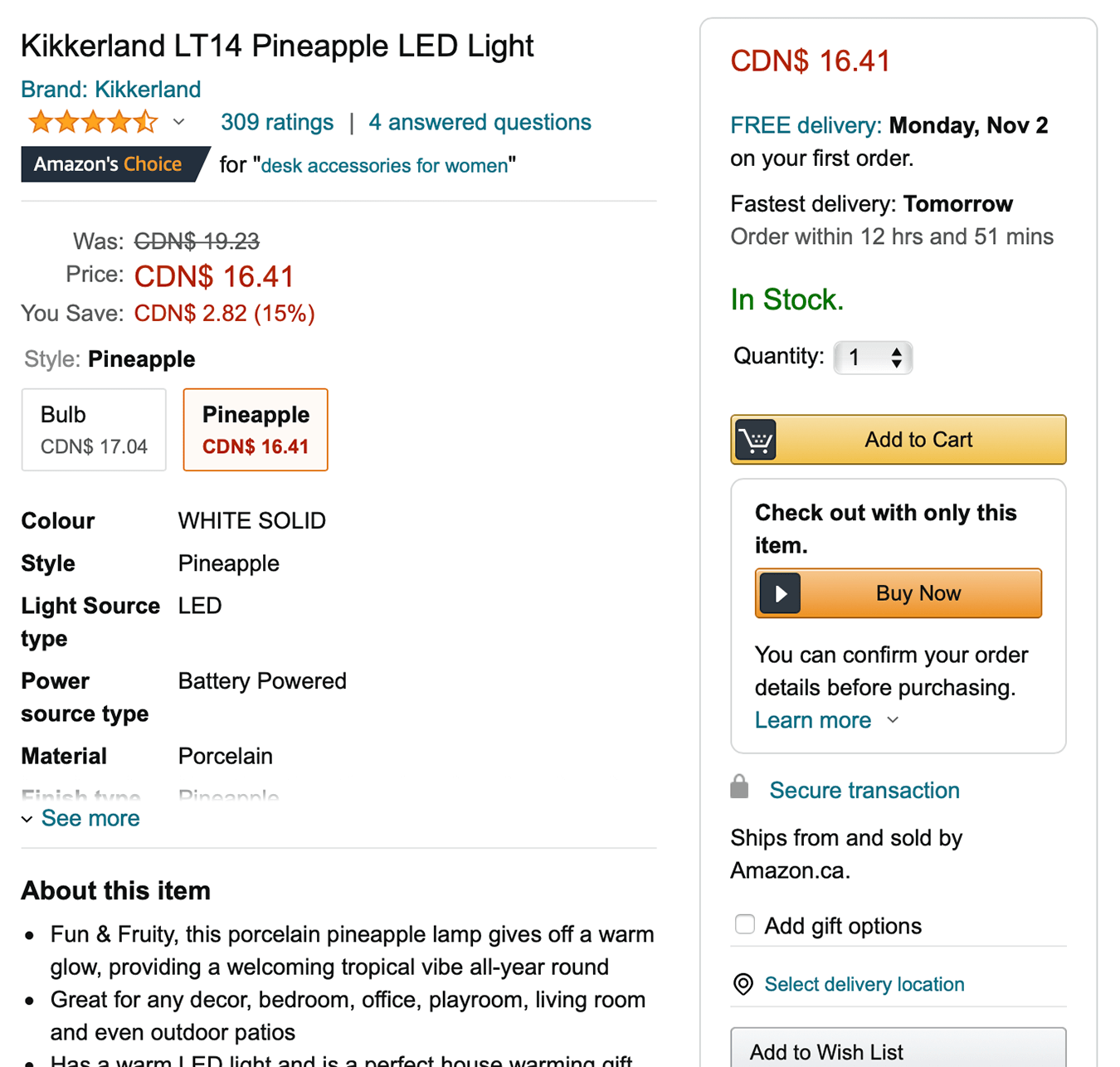Click the play arrow icon on Buy Now

pos(780,593)
